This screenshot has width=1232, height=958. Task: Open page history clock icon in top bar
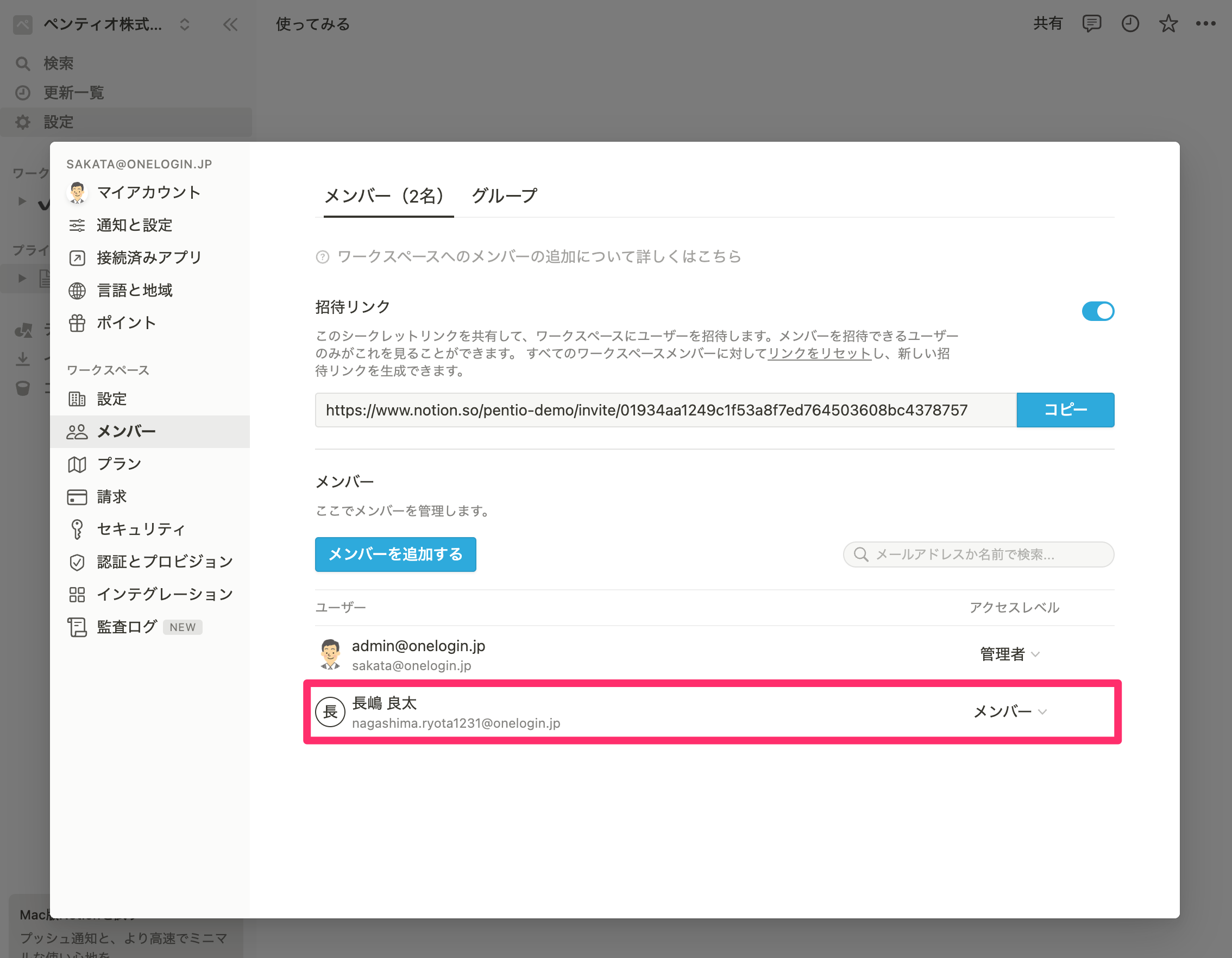(1130, 24)
